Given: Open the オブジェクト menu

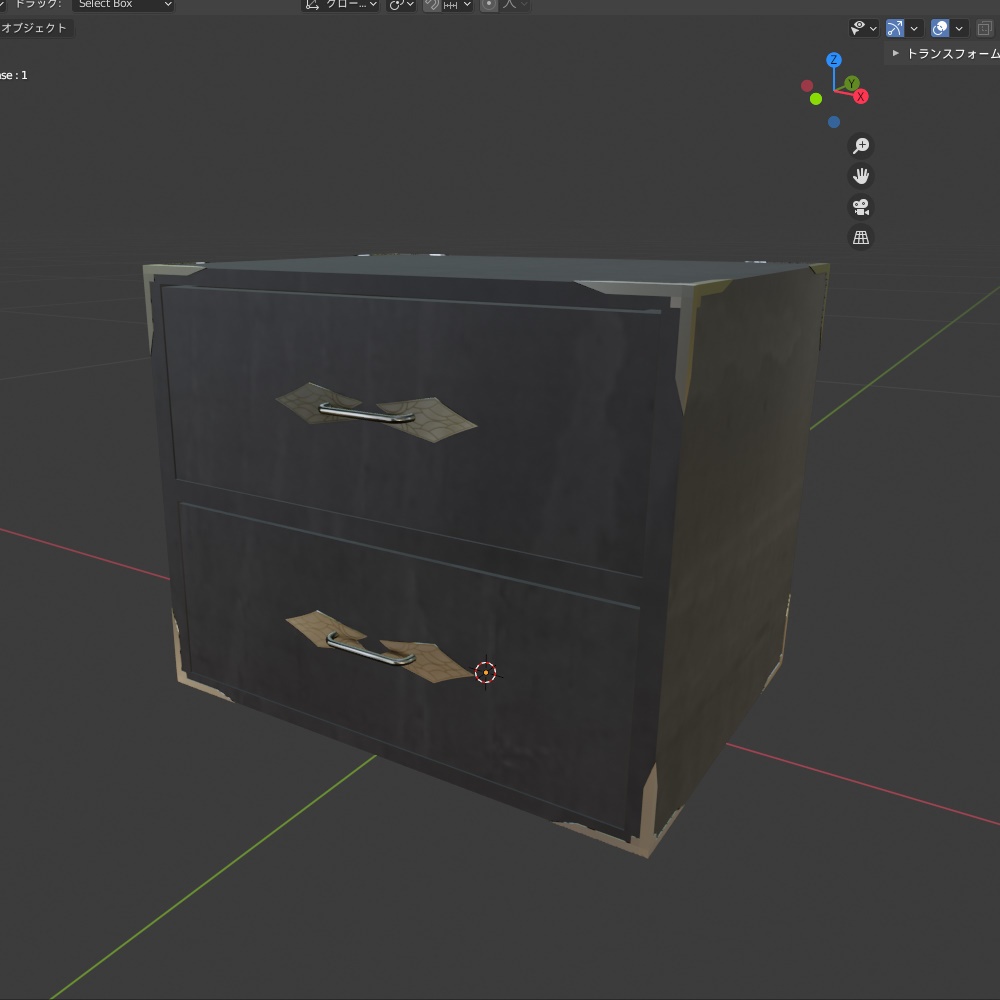Looking at the screenshot, I should (37, 28).
